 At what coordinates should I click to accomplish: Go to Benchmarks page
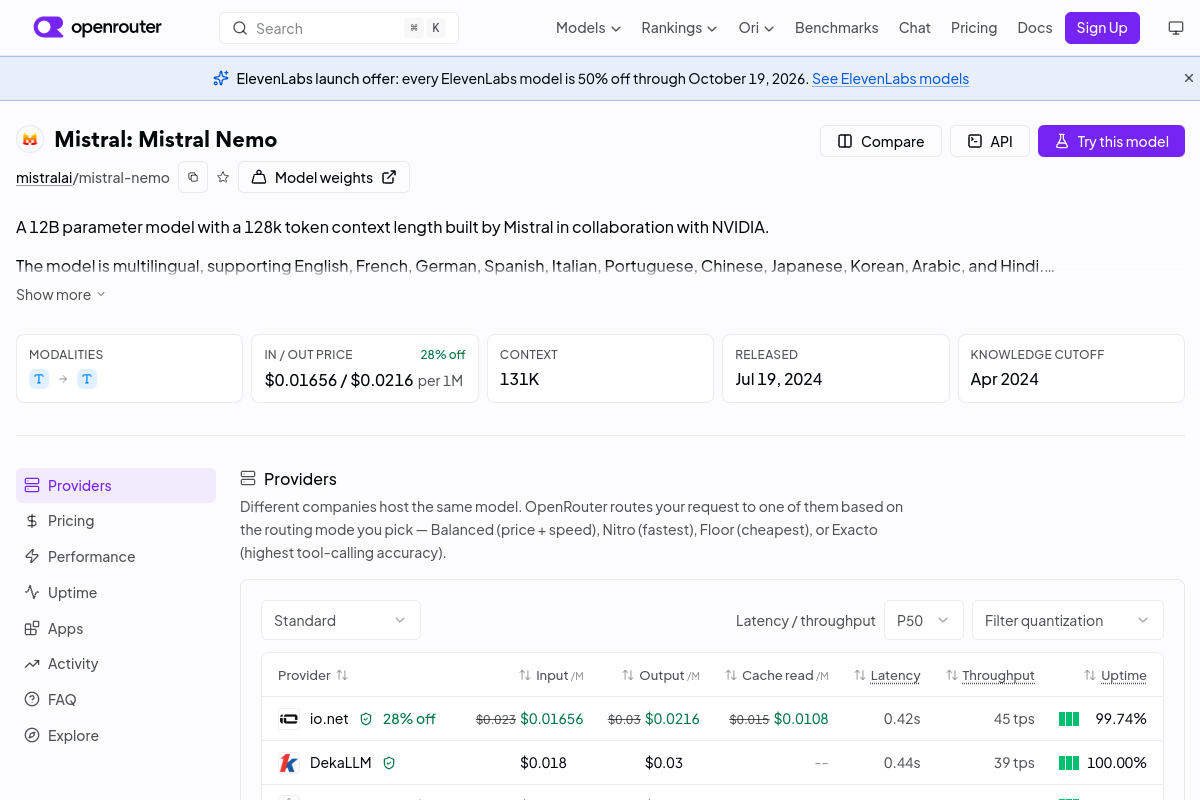coord(836,28)
